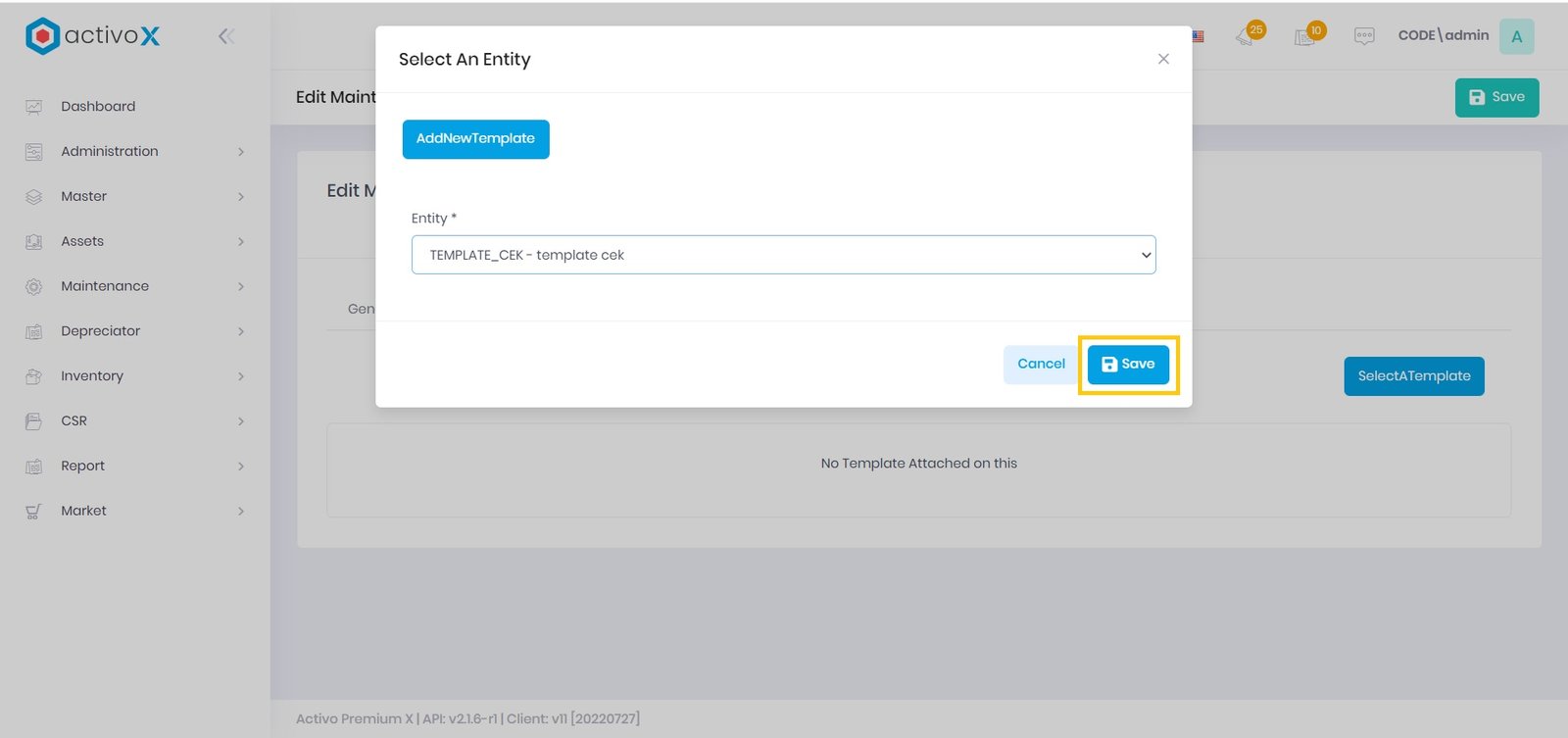This screenshot has width=1568, height=738.
Task: Click the ActivoX logo icon
Action: pyautogui.click(x=42, y=36)
